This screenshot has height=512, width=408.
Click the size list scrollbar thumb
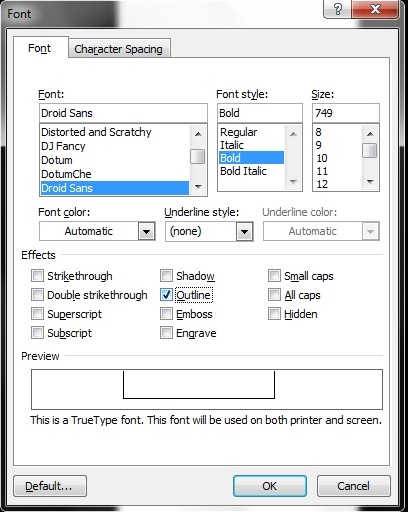[x=370, y=150]
